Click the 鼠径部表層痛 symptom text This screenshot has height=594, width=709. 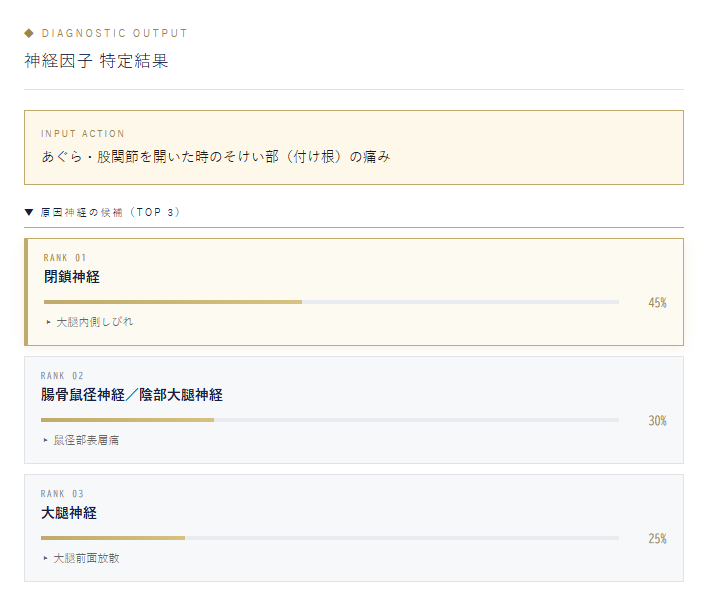click(86, 440)
